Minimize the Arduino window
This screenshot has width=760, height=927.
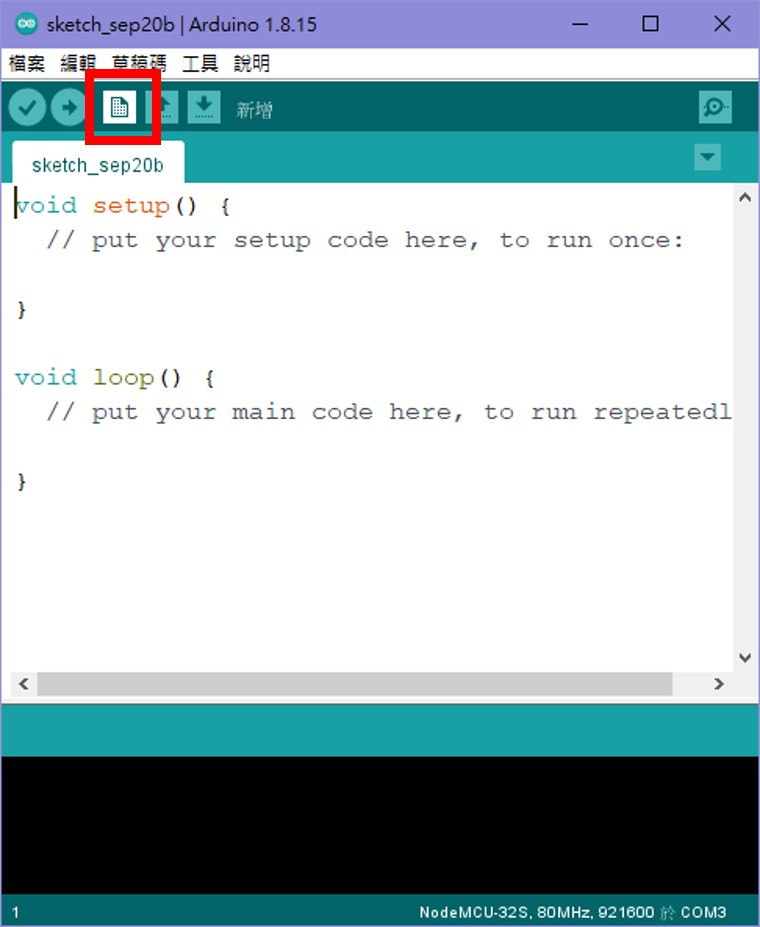click(580, 24)
